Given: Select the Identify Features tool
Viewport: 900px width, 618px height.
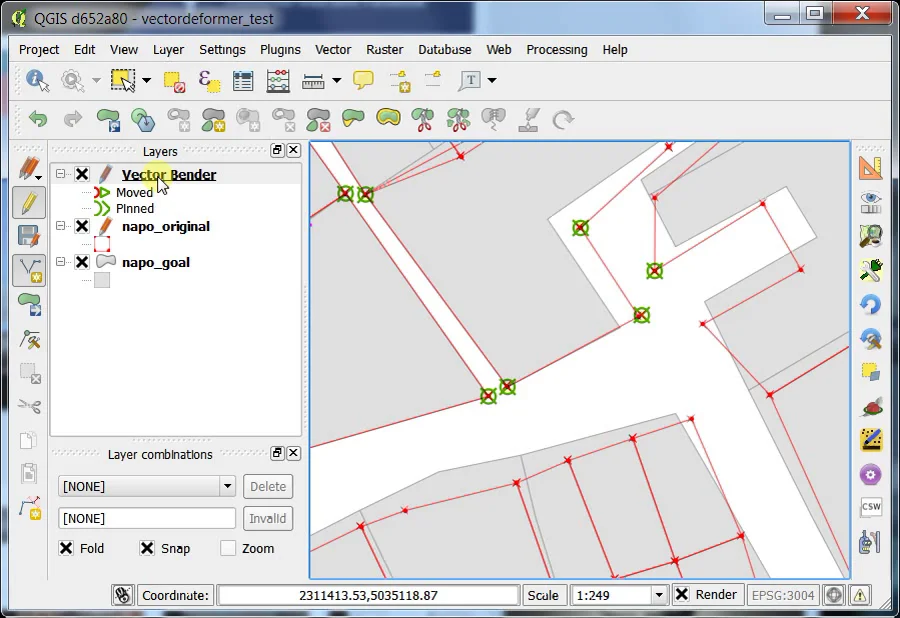Looking at the screenshot, I should [x=37, y=80].
